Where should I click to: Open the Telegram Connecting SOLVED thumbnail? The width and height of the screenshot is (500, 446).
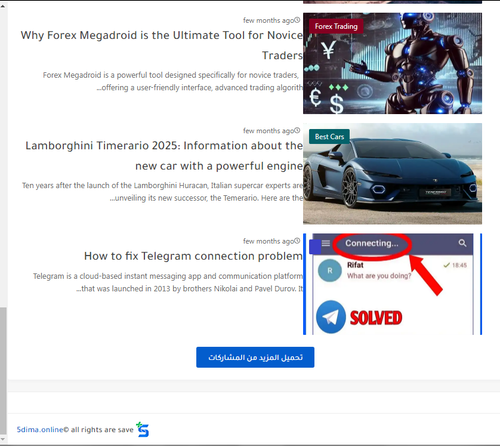coord(392,284)
